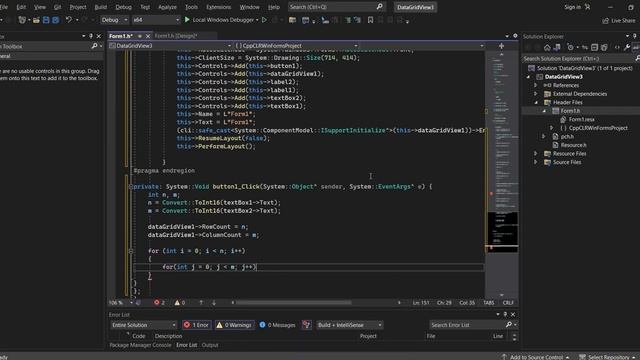
Task: Click the bookmark toggle icon in toolbar
Action: 370,20
